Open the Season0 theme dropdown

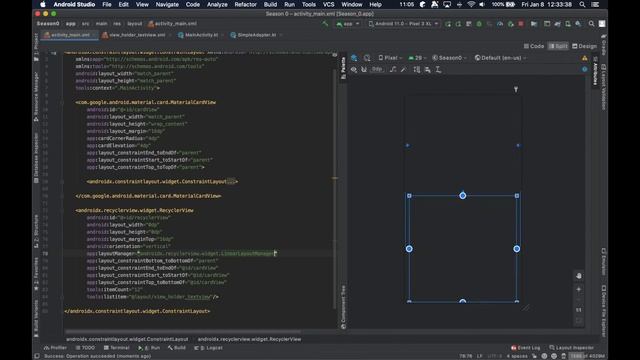coord(449,58)
